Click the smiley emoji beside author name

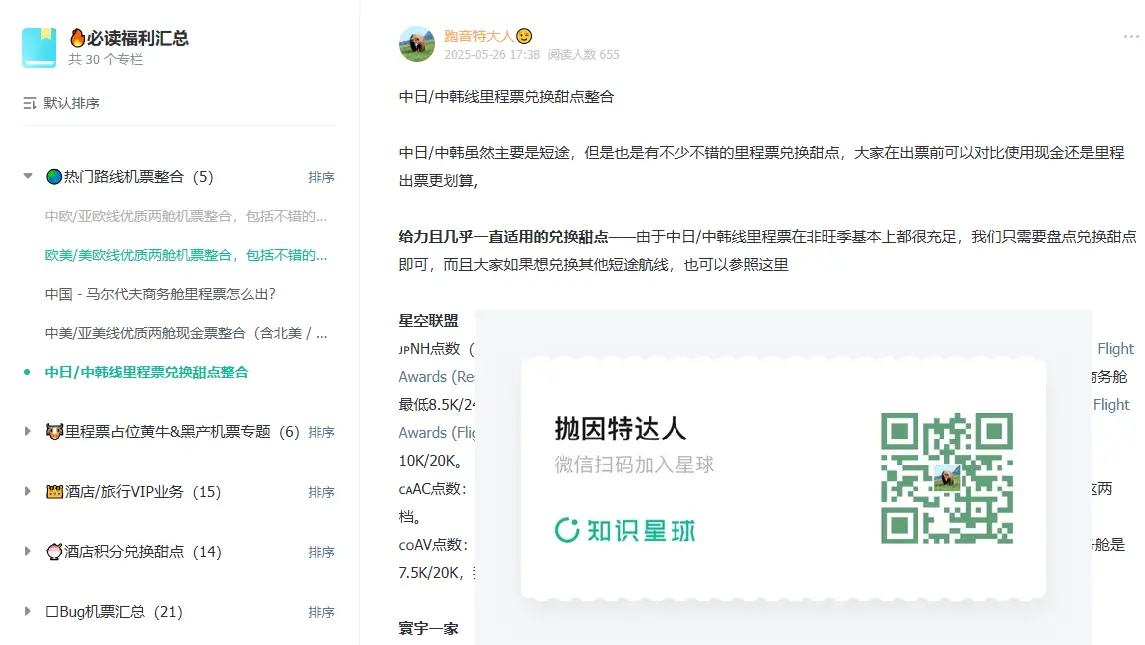click(x=524, y=36)
